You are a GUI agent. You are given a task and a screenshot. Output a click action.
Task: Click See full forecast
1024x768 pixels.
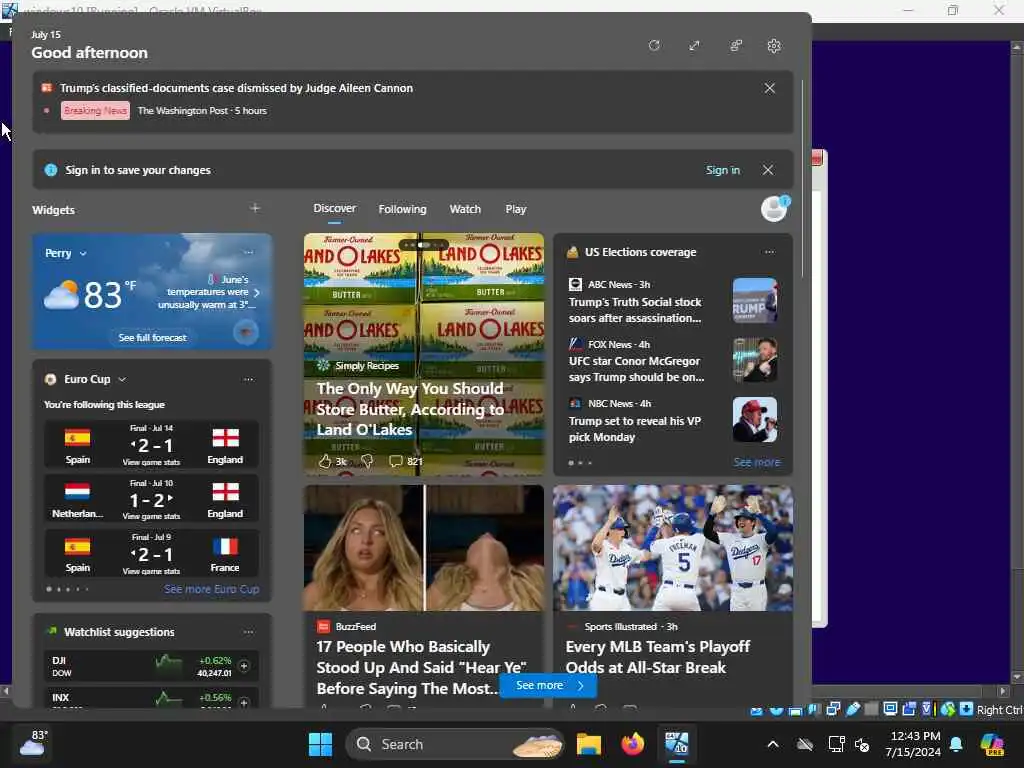coord(152,338)
